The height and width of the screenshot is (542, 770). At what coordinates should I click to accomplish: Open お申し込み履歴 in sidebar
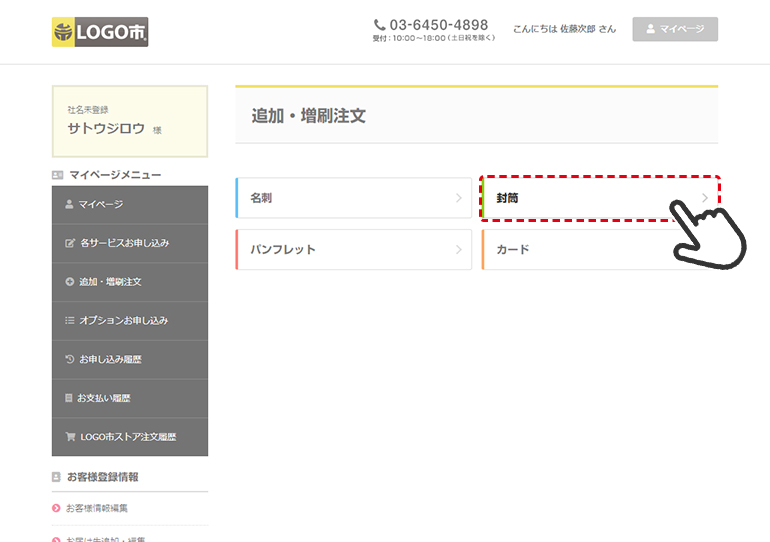[130, 359]
